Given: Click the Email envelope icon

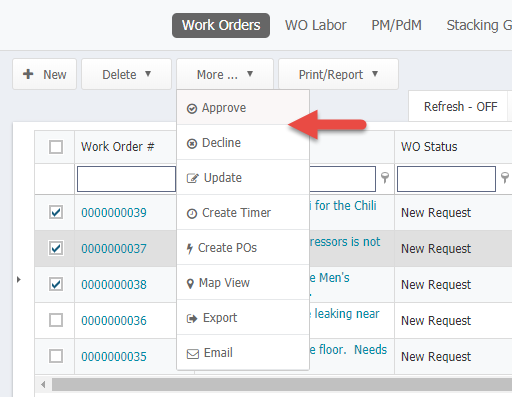Looking at the screenshot, I should 193,354.
